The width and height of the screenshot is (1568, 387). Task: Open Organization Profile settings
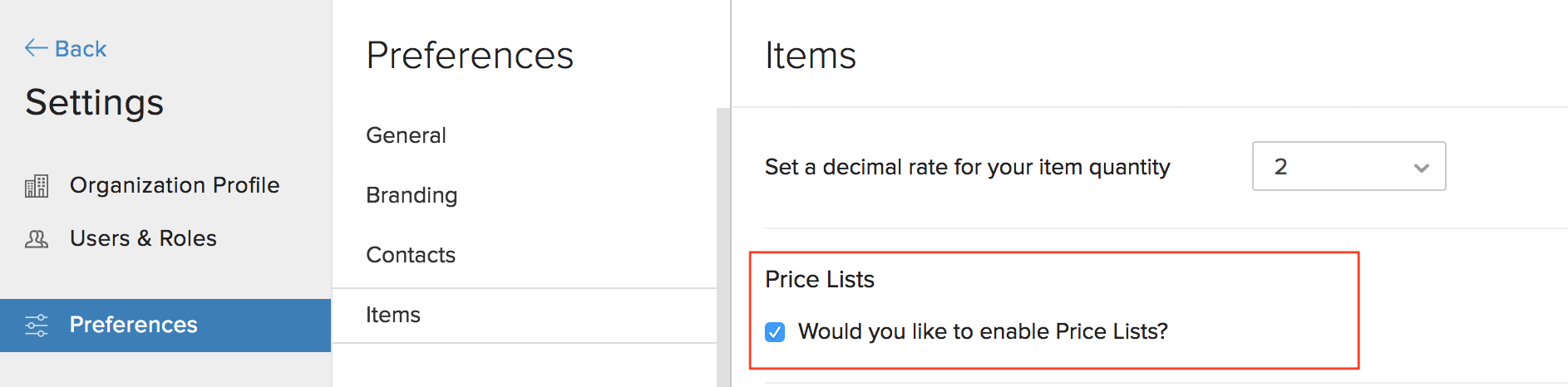tap(175, 185)
